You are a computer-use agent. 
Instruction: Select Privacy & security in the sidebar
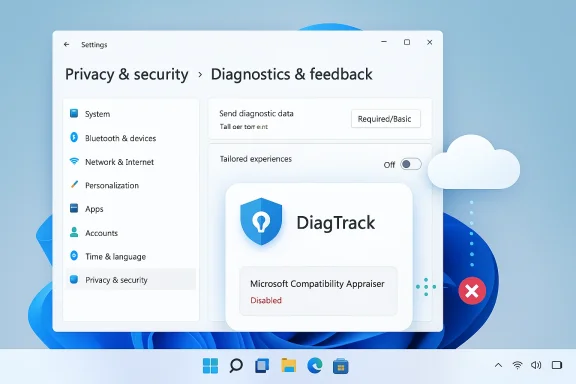click(x=130, y=280)
